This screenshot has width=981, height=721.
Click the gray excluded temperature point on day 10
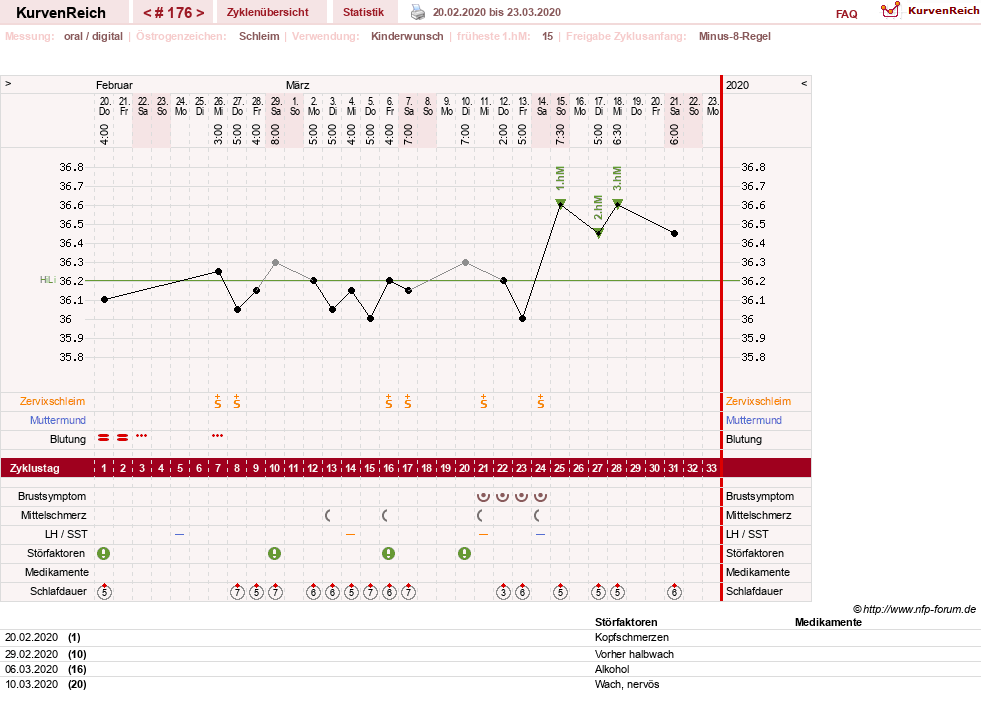(275, 262)
